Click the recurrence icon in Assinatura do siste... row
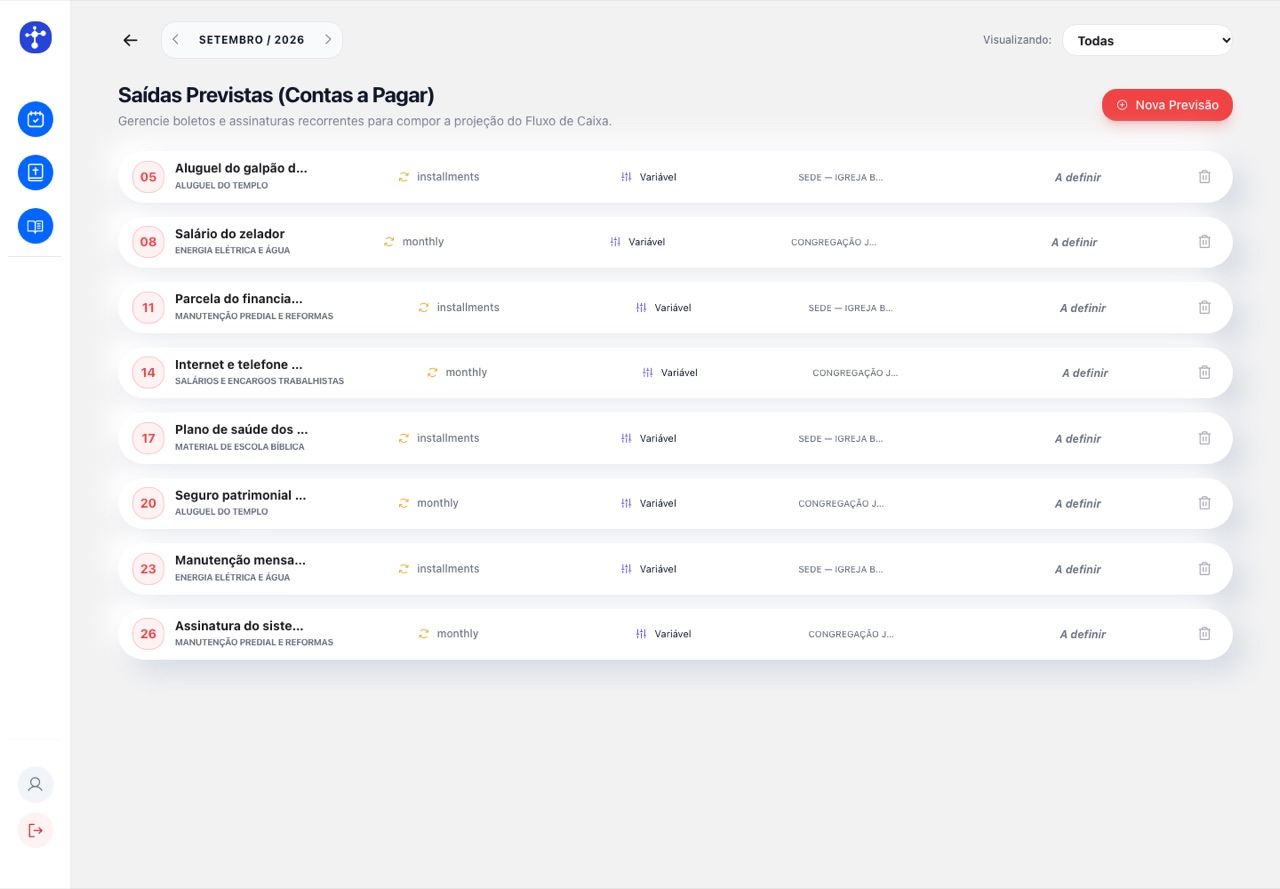Screen dimensions: 1280x889 coord(423,634)
